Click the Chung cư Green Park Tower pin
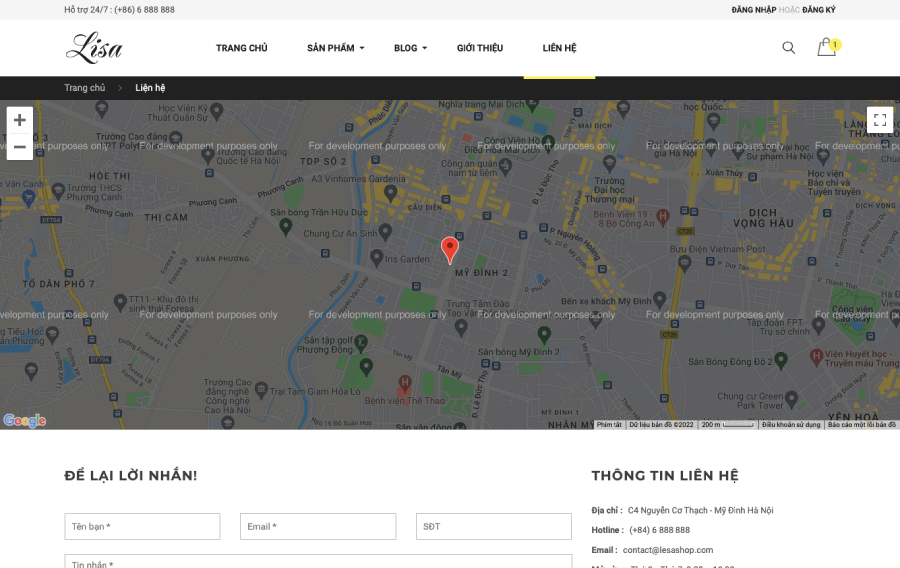This screenshot has width=900, height=568. point(792,398)
